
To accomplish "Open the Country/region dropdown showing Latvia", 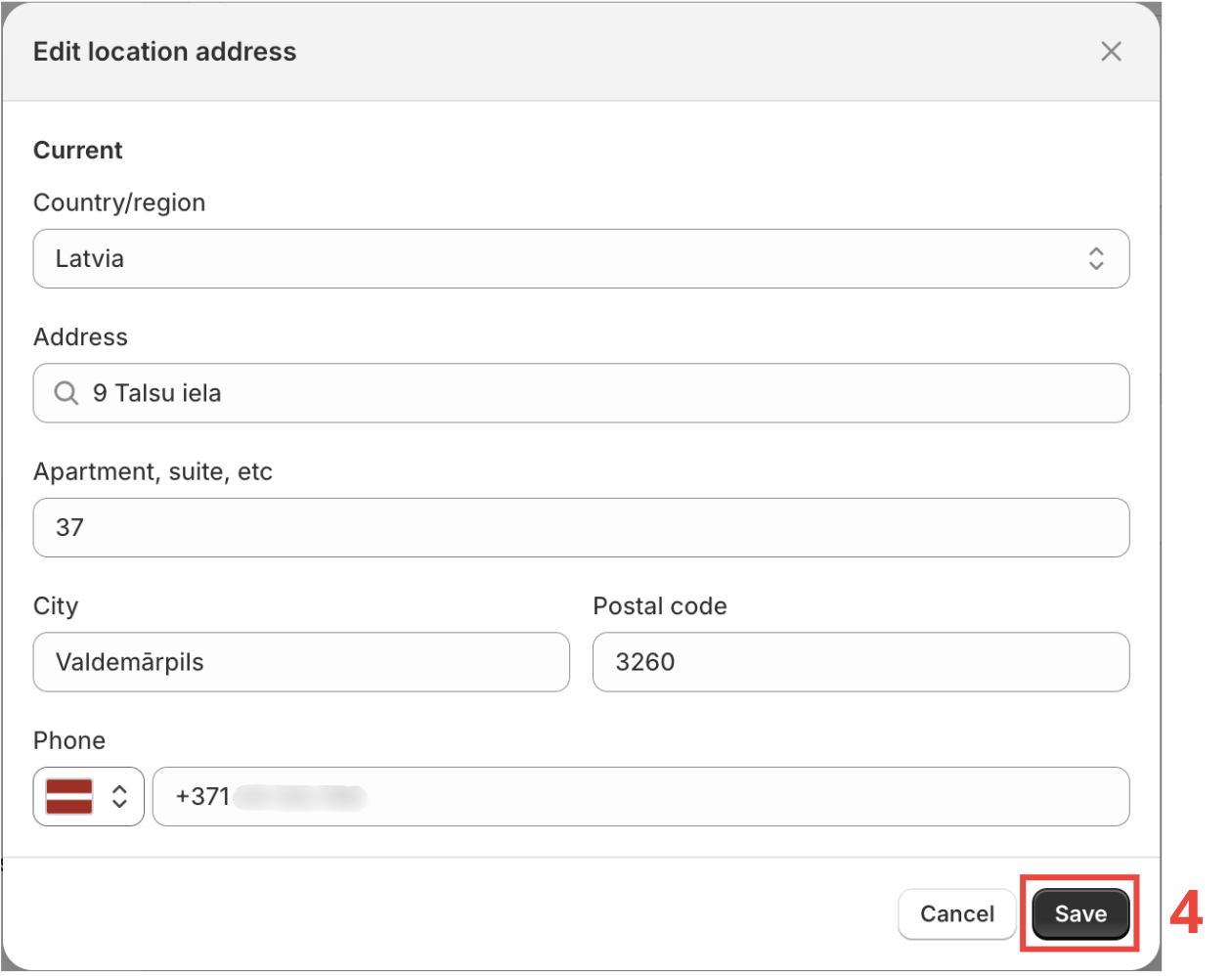I will 581,258.
